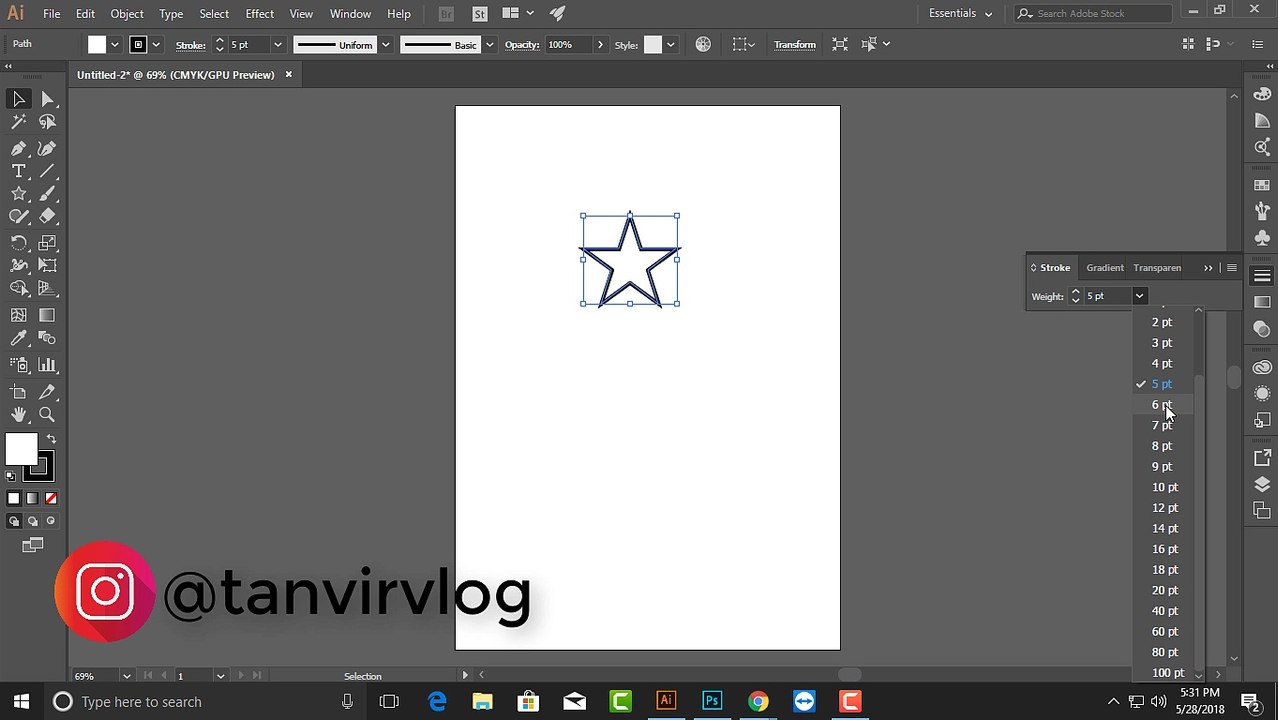The width and height of the screenshot is (1278, 720).
Task: Swap fill and stroke colors
Action: pos(51,439)
